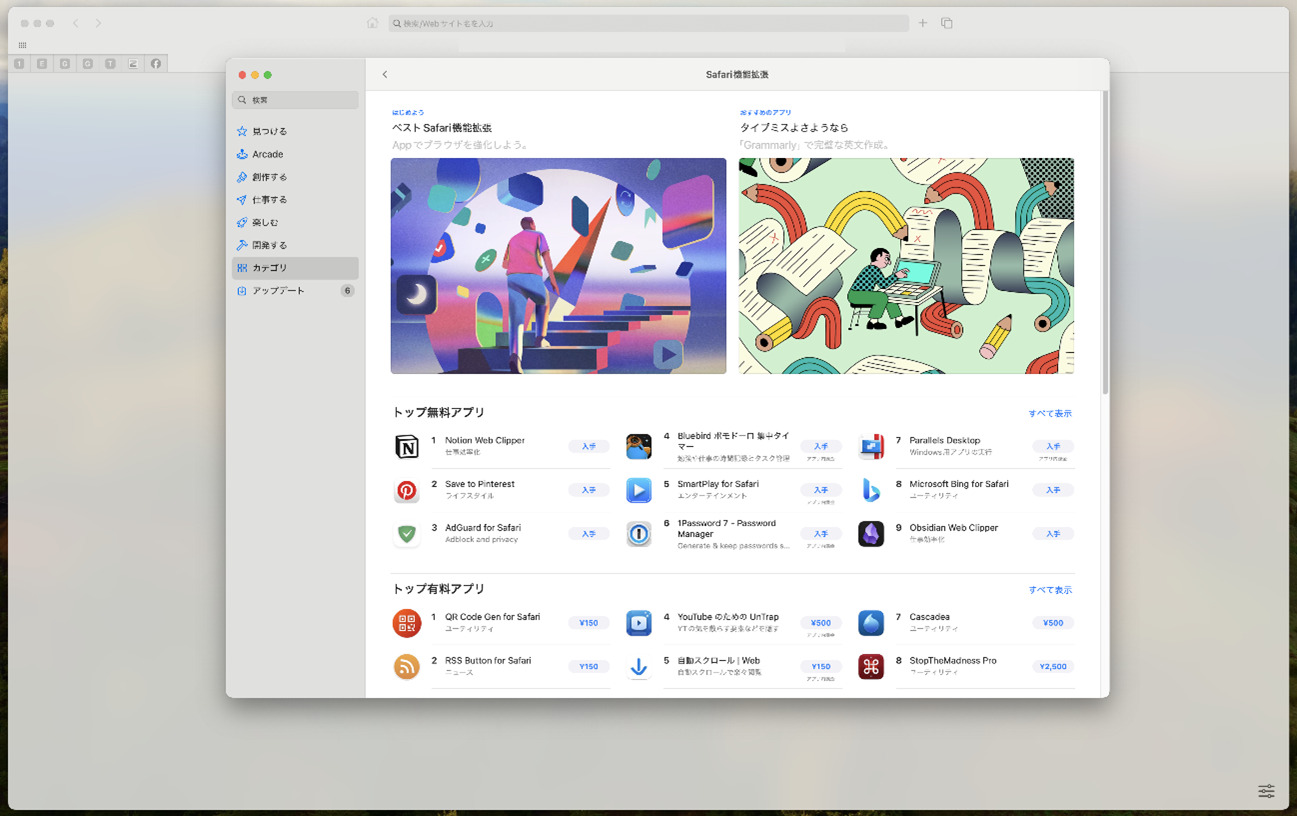Click the QR Code Gen for Safari icon
The height and width of the screenshot is (816, 1297).
[407, 623]
